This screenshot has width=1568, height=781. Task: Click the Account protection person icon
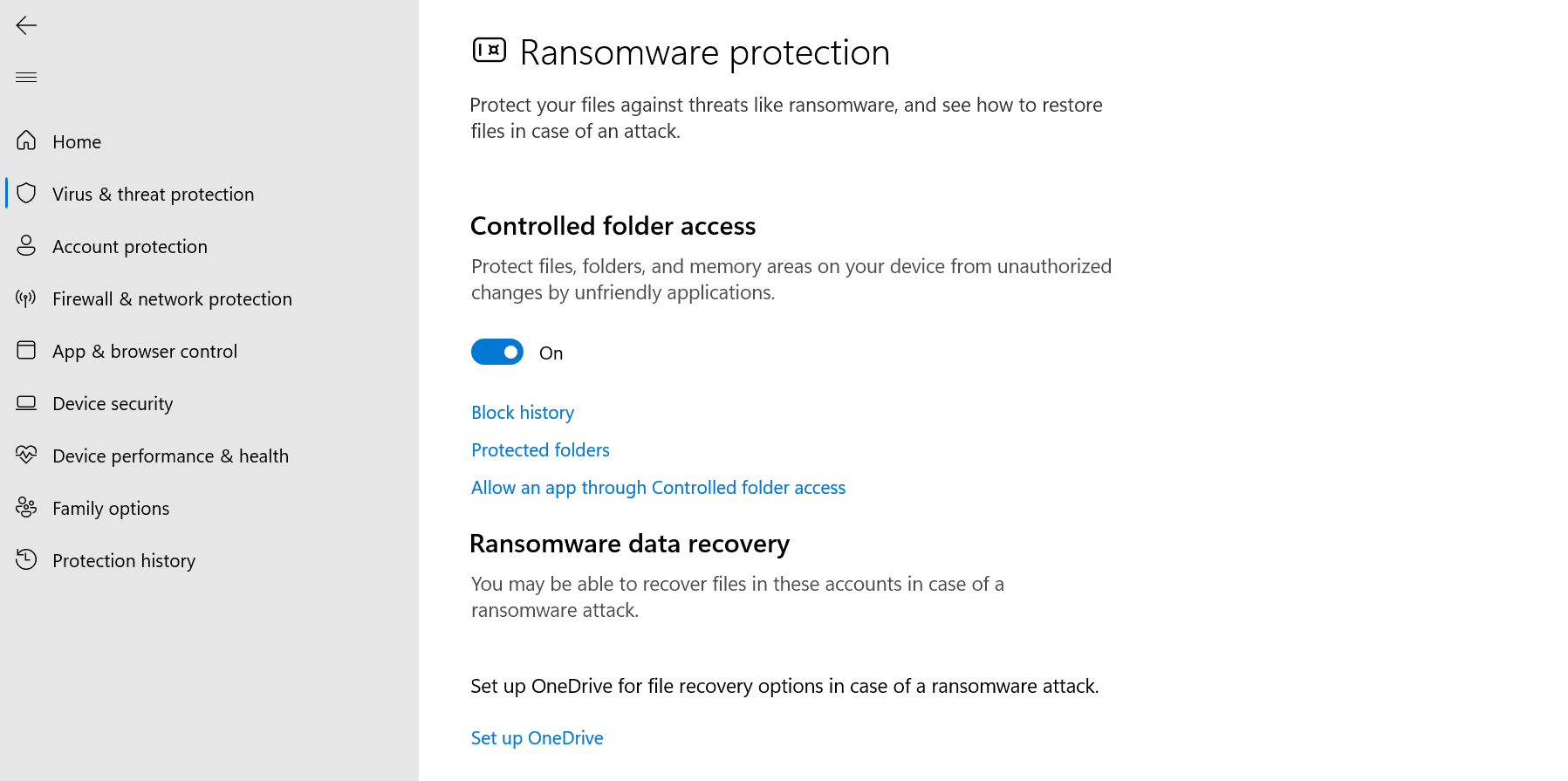(26, 245)
